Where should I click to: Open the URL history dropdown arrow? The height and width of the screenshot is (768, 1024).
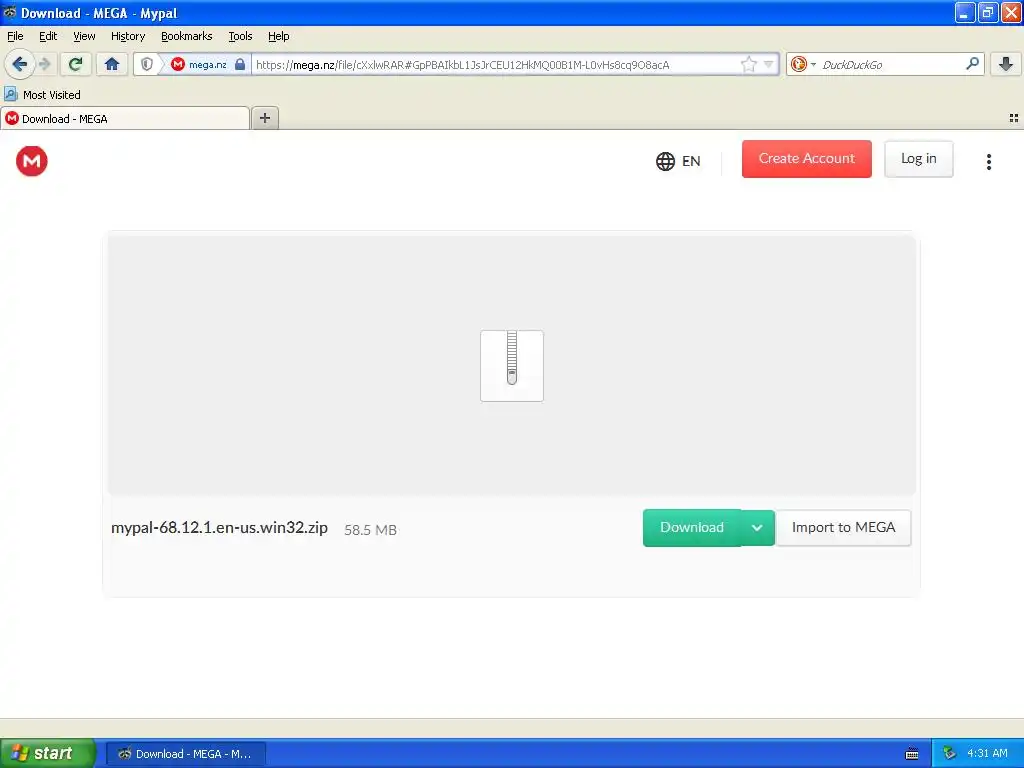click(x=769, y=64)
